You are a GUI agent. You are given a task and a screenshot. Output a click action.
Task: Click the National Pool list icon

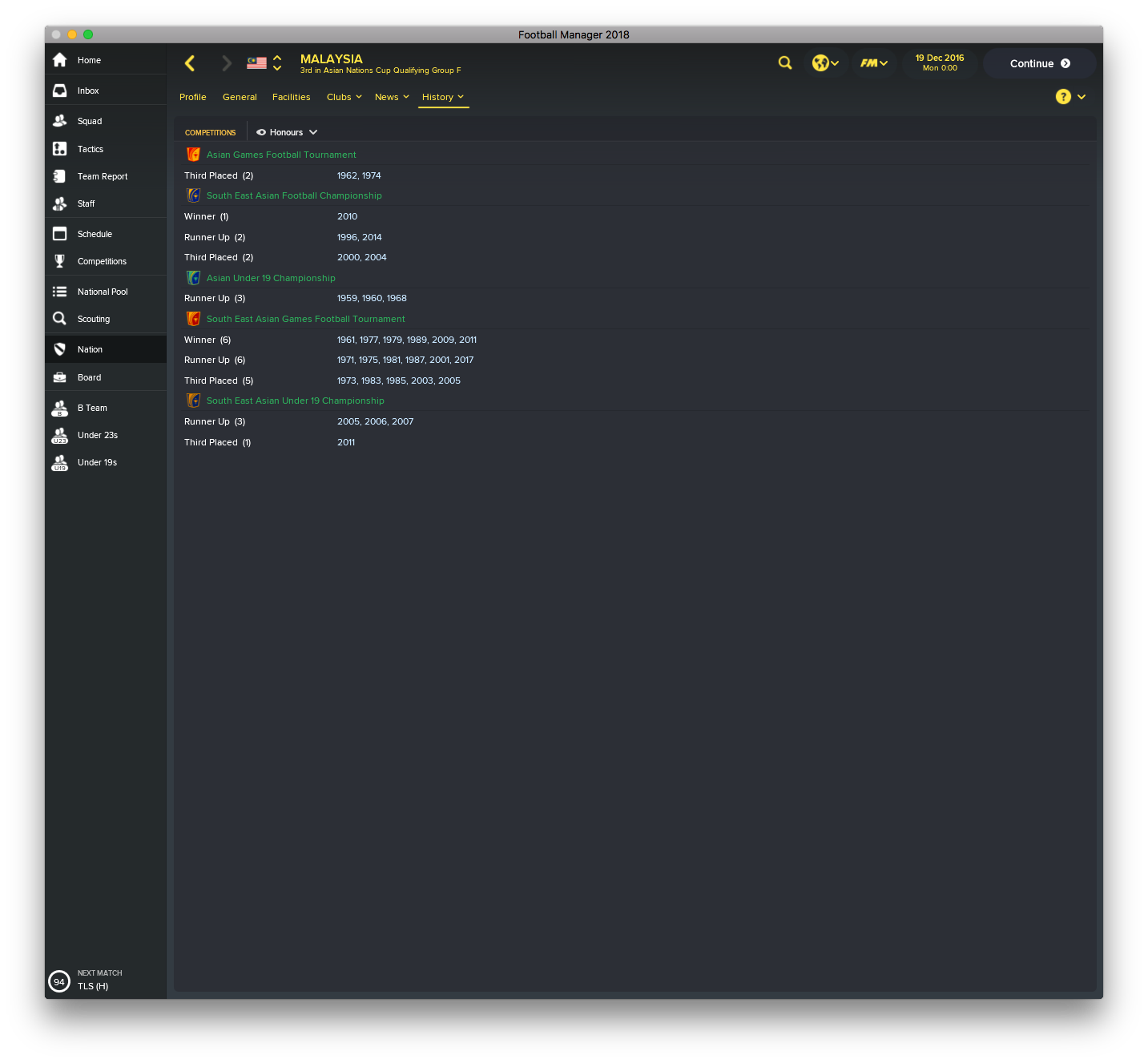(x=59, y=292)
